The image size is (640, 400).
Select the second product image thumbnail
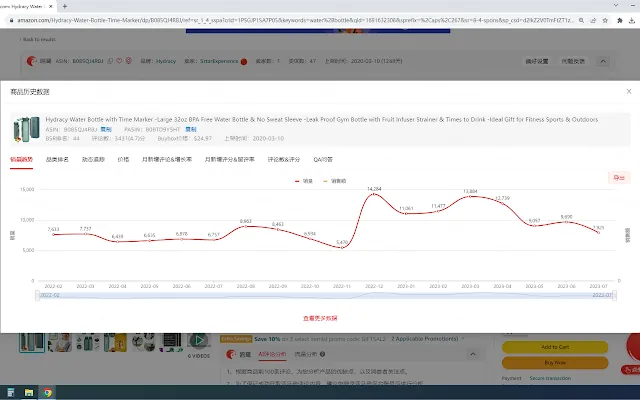pyautogui.click(x=60, y=342)
